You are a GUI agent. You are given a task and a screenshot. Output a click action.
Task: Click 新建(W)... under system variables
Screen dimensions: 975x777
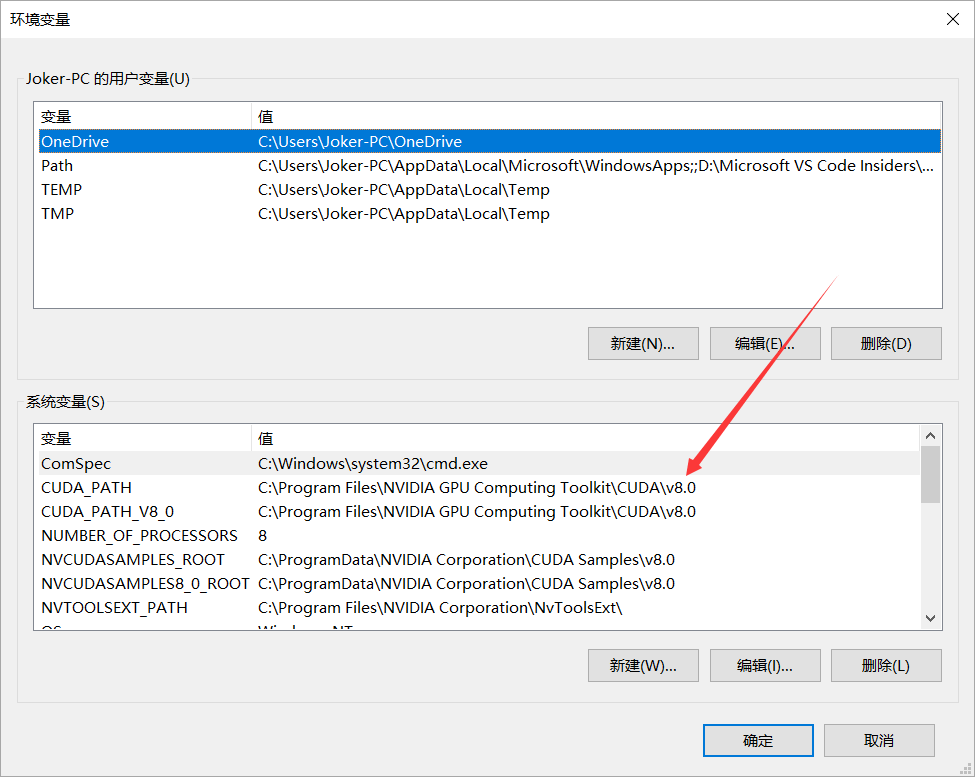tap(643, 666)
